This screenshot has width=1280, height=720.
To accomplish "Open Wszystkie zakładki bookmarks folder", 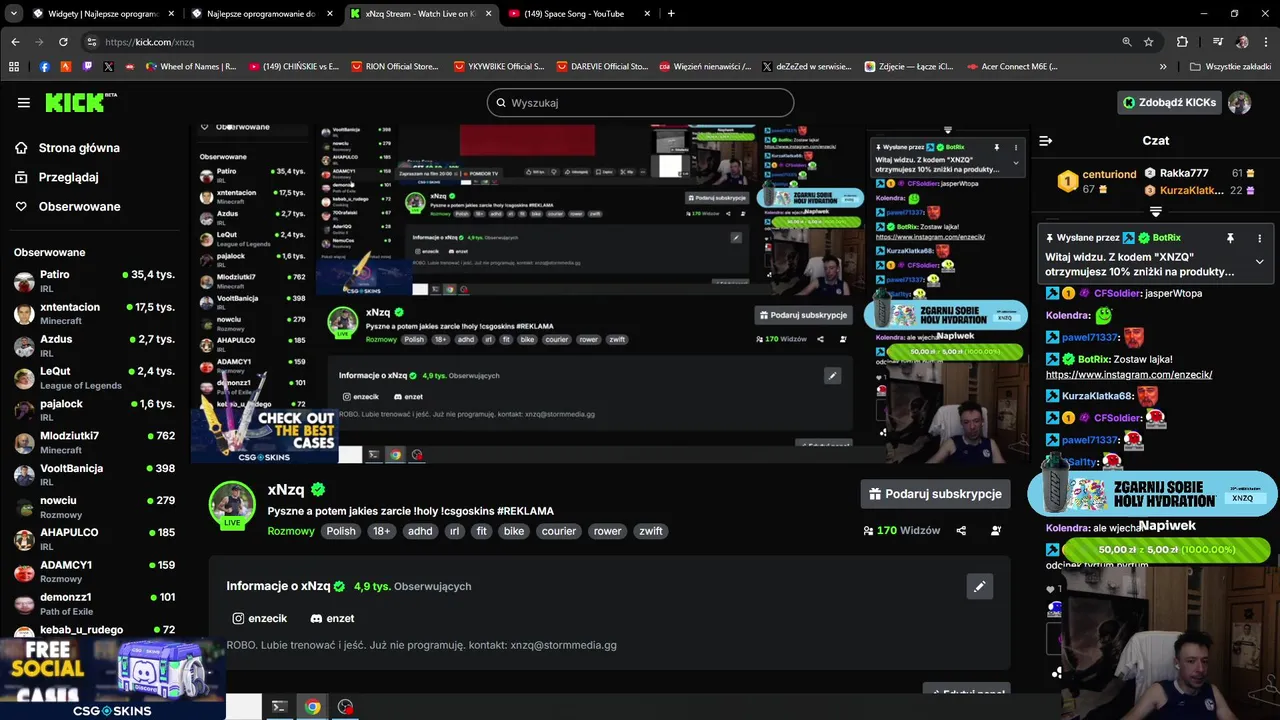I will (x=1231, y=67).
